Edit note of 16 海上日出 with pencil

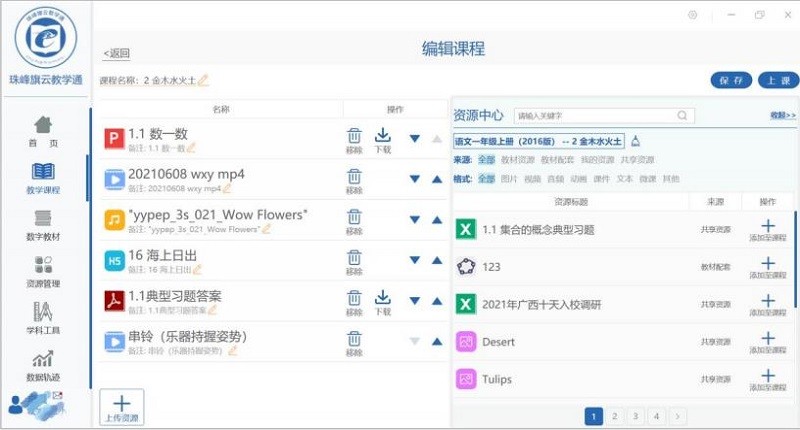click(x=197, y=269)
